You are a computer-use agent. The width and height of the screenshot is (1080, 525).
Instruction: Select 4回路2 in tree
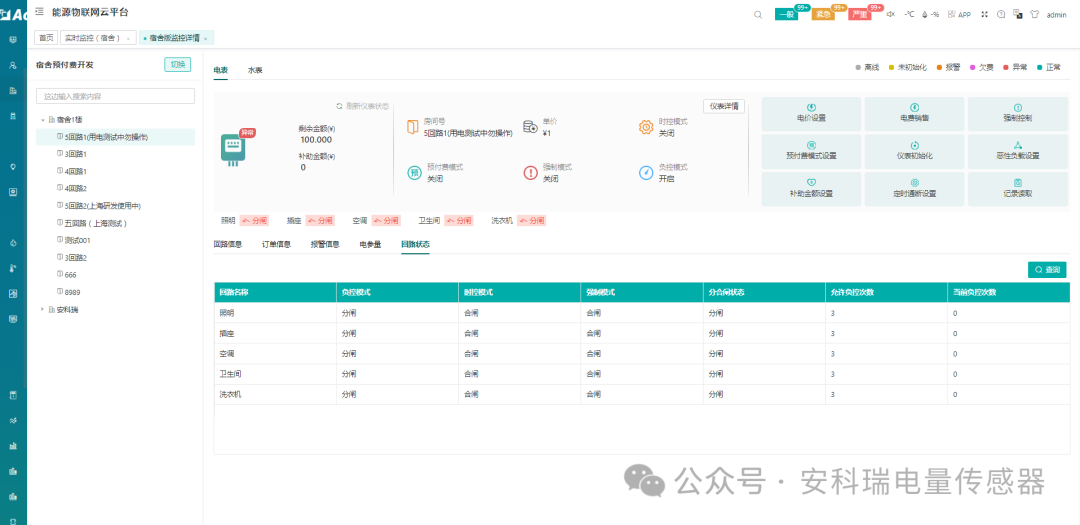(76, 188)
